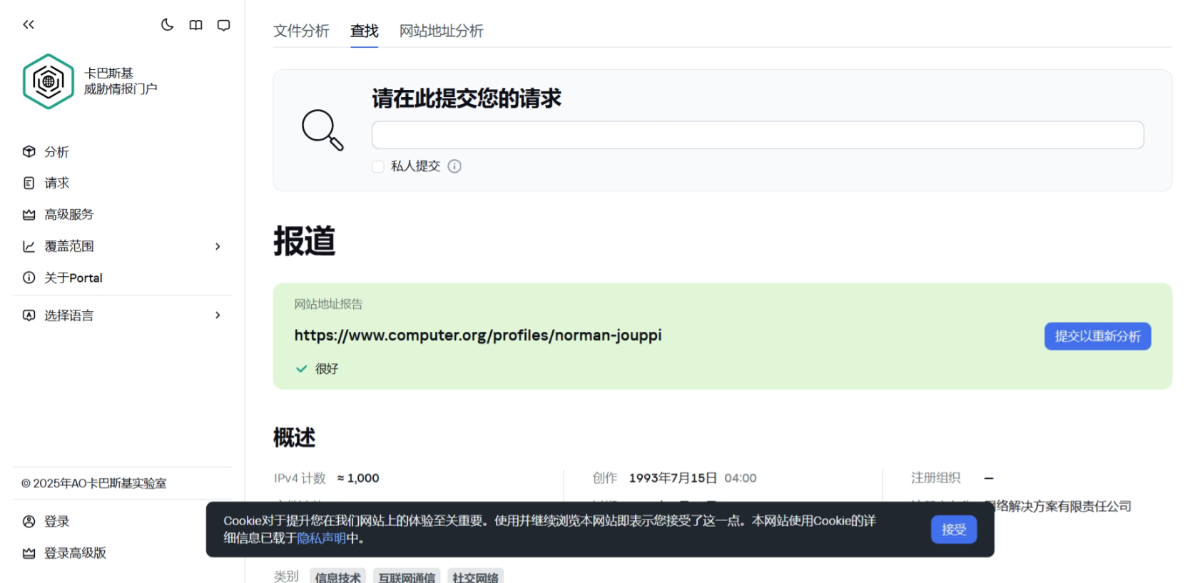Click the 请求 document icon
Screen dimensions: 1200x583
(29, 183)
